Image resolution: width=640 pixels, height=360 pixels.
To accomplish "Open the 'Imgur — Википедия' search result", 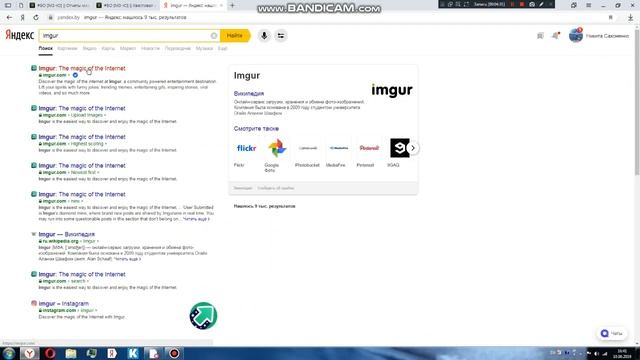I will pyautogui.click(x=67, y=234).
